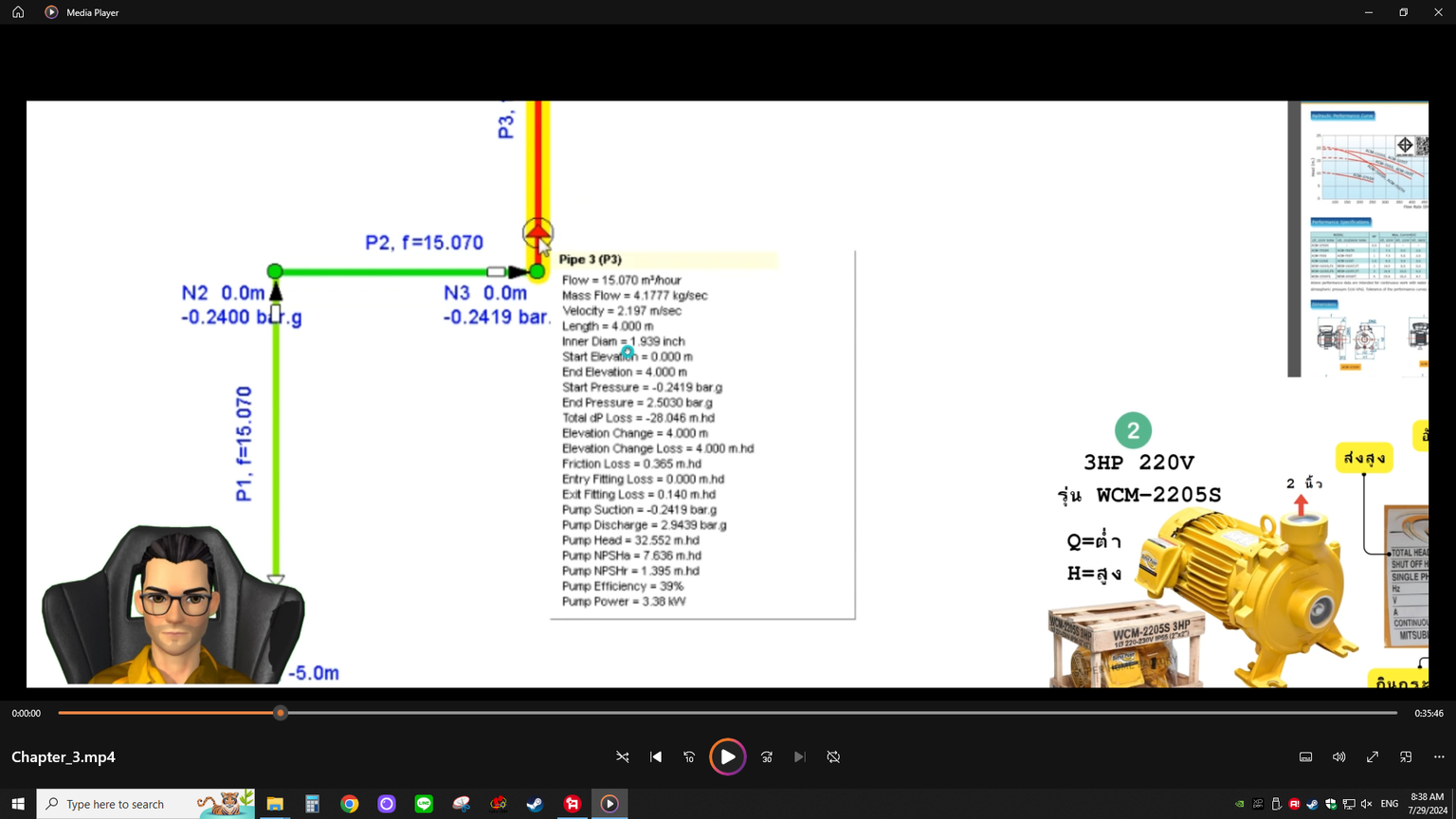Skip back 10 seconds
This screenshot has height=819, width=1456.
[689, 757]
